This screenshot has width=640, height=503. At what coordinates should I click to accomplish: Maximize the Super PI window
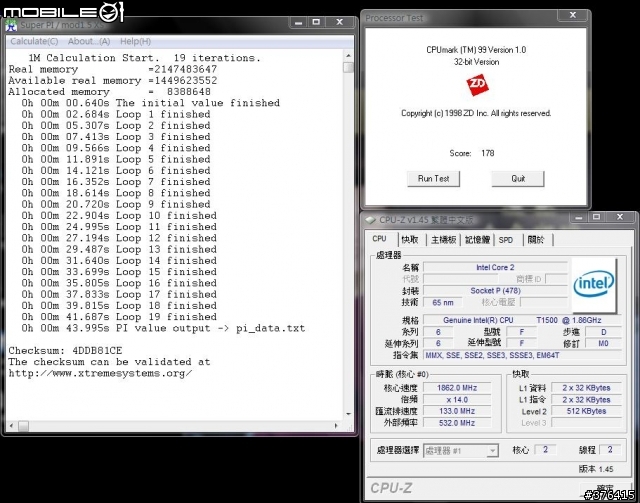[316, 22]
